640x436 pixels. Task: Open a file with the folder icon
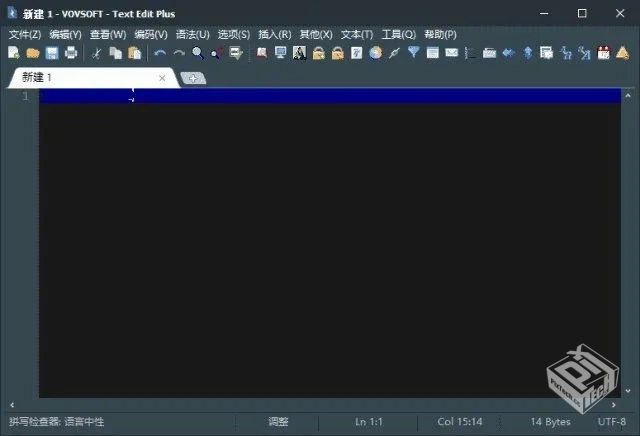(x=33, y=53)
